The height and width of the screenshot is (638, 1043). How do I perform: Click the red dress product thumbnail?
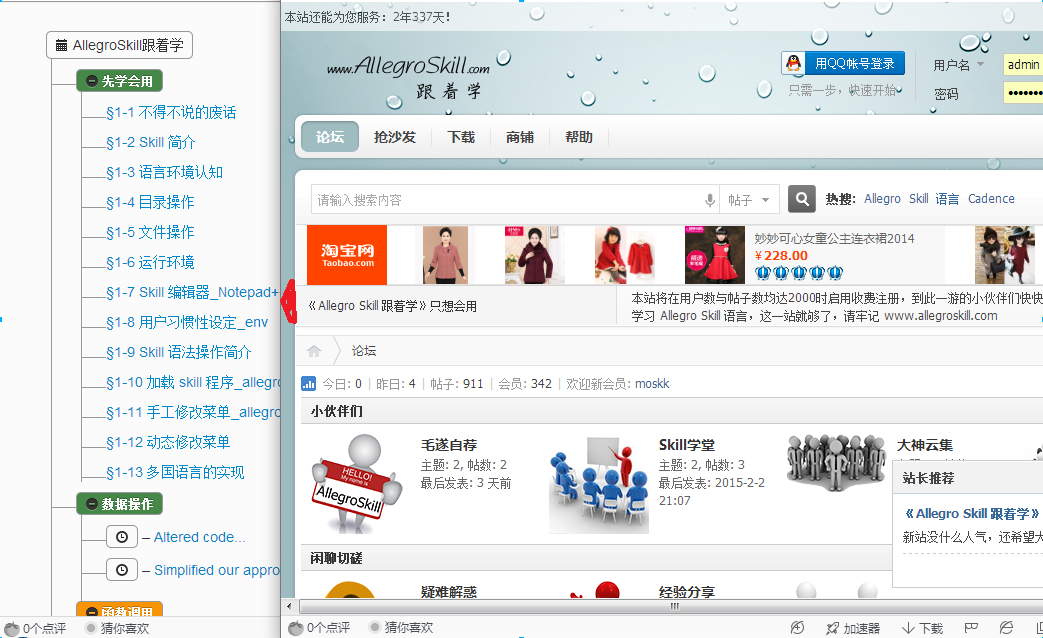(x=715, y=255)
